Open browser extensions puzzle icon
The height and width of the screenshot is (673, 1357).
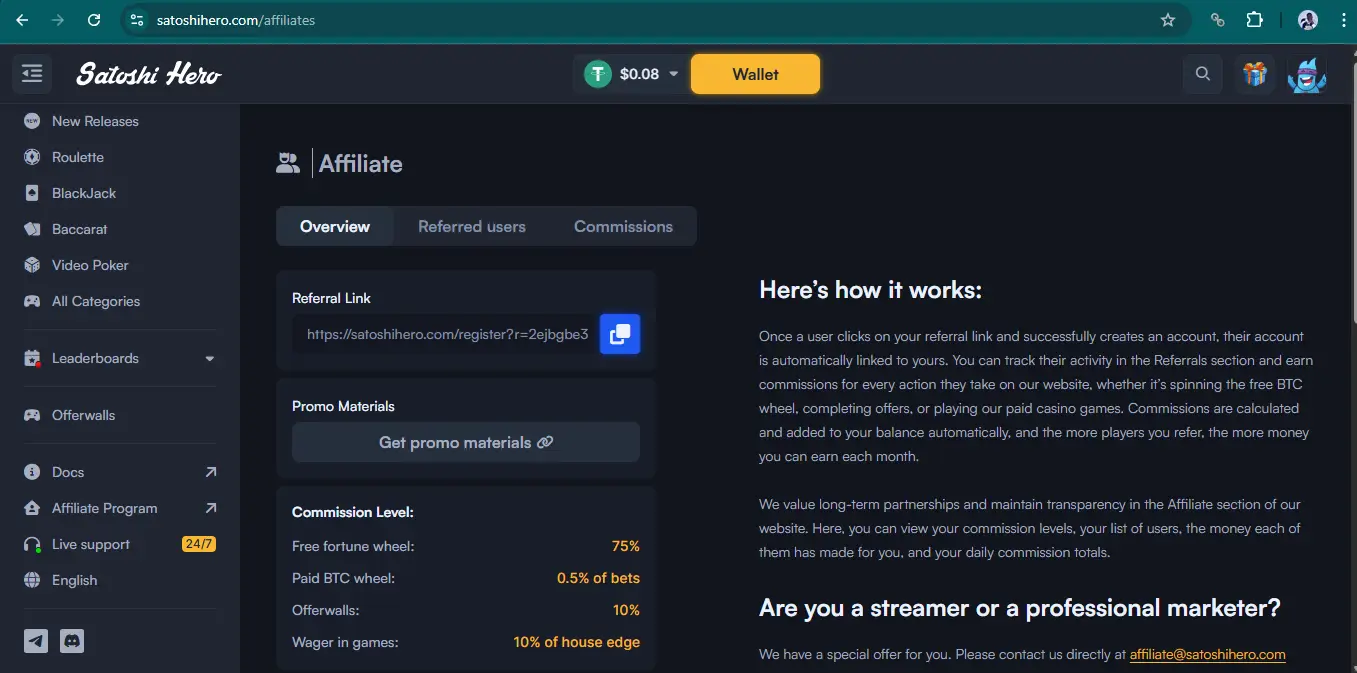(1254, 20)
